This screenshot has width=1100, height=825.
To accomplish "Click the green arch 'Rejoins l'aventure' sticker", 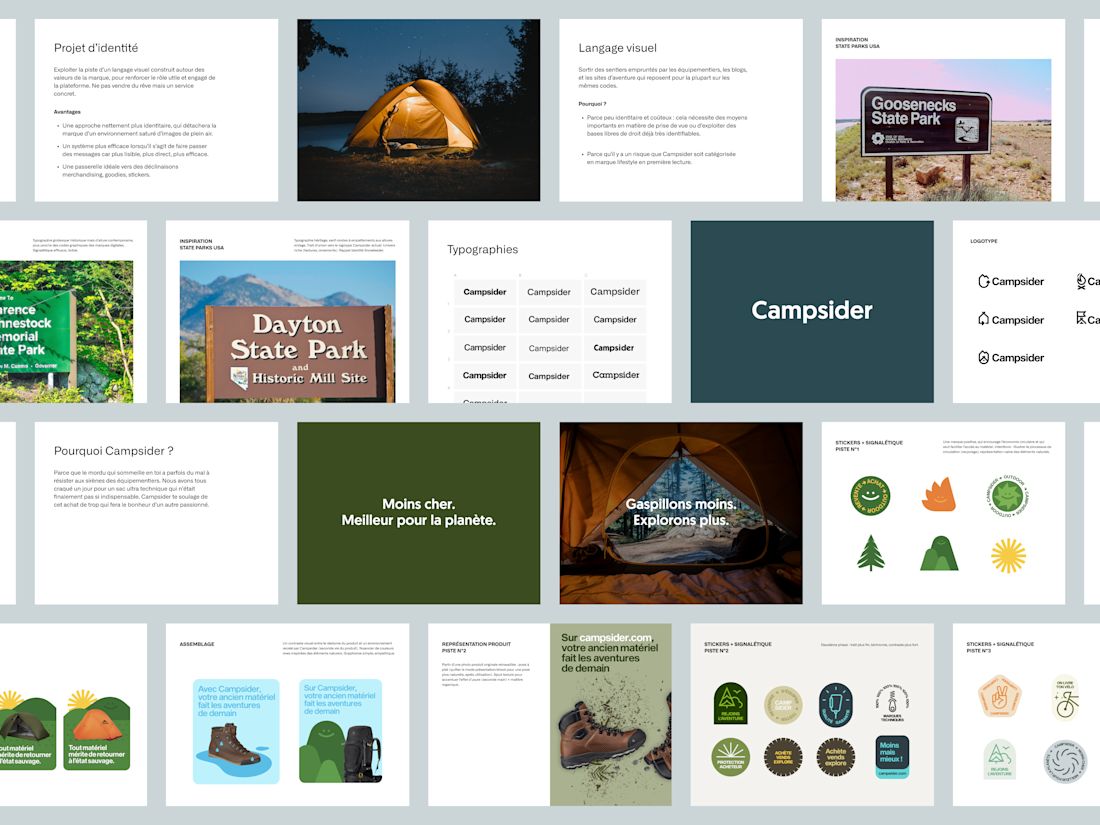I will pyautogui.click(x=730, y=702).
